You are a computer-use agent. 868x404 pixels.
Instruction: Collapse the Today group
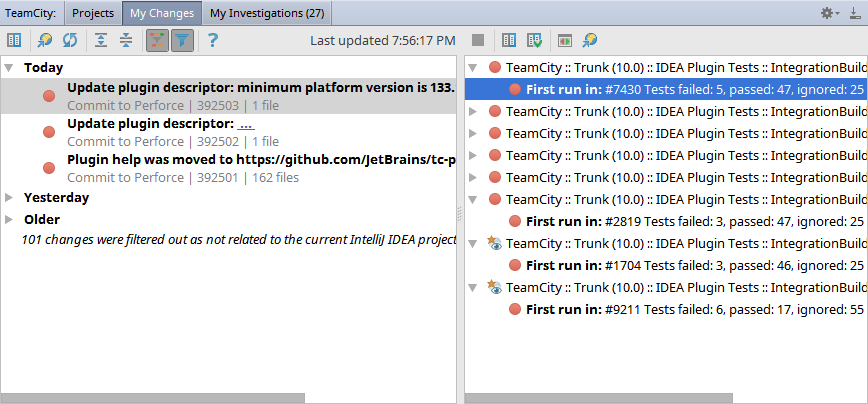click(x=9, y=68)
